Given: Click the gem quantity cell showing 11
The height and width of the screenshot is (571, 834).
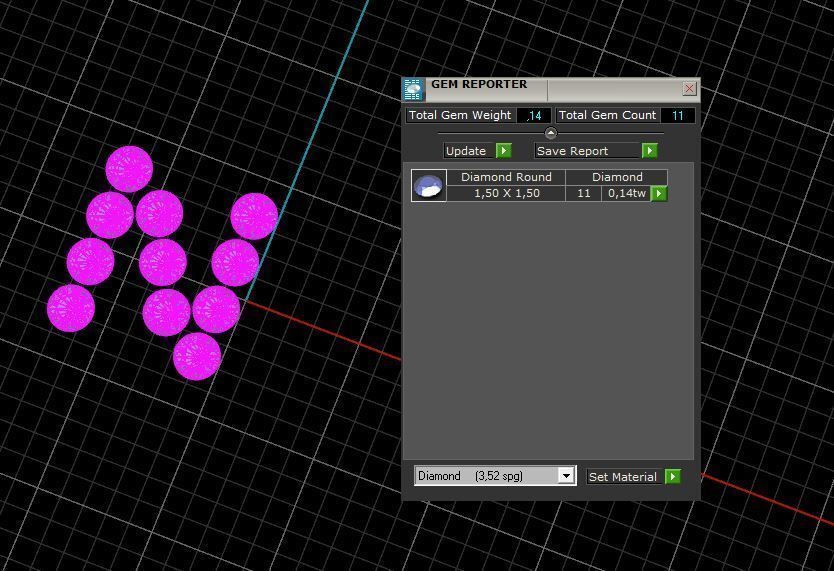Looking at the screenshot, I should click(583, 194).
